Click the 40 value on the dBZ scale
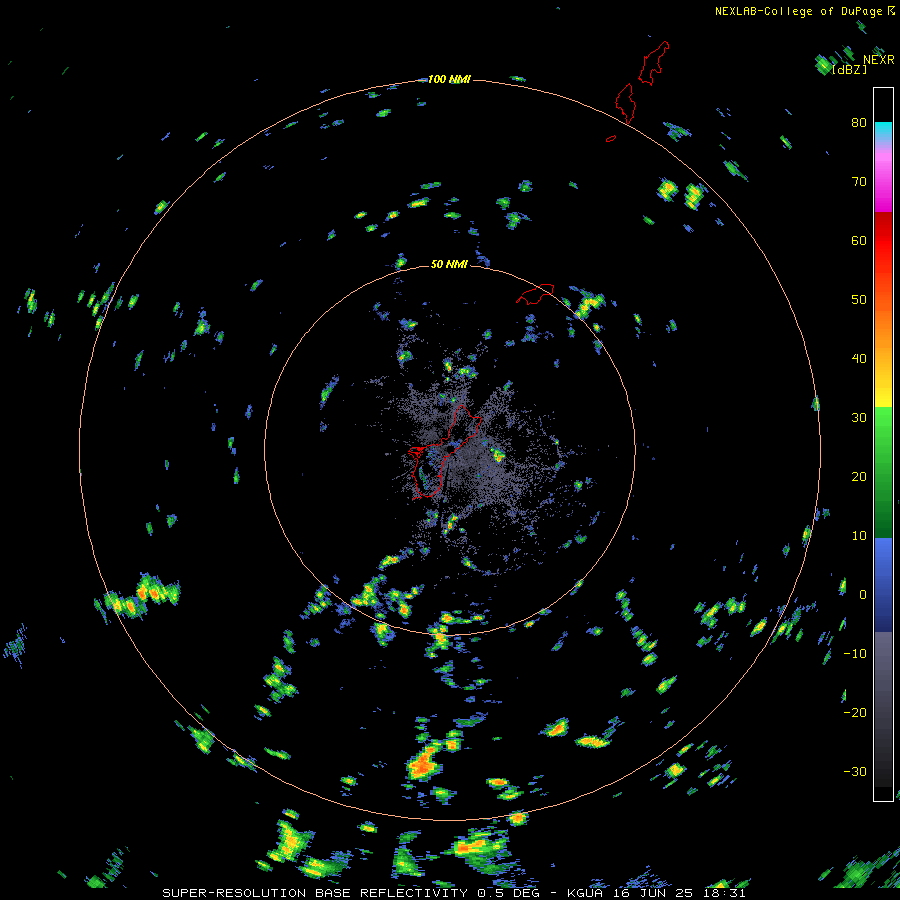 click(859, 358)
